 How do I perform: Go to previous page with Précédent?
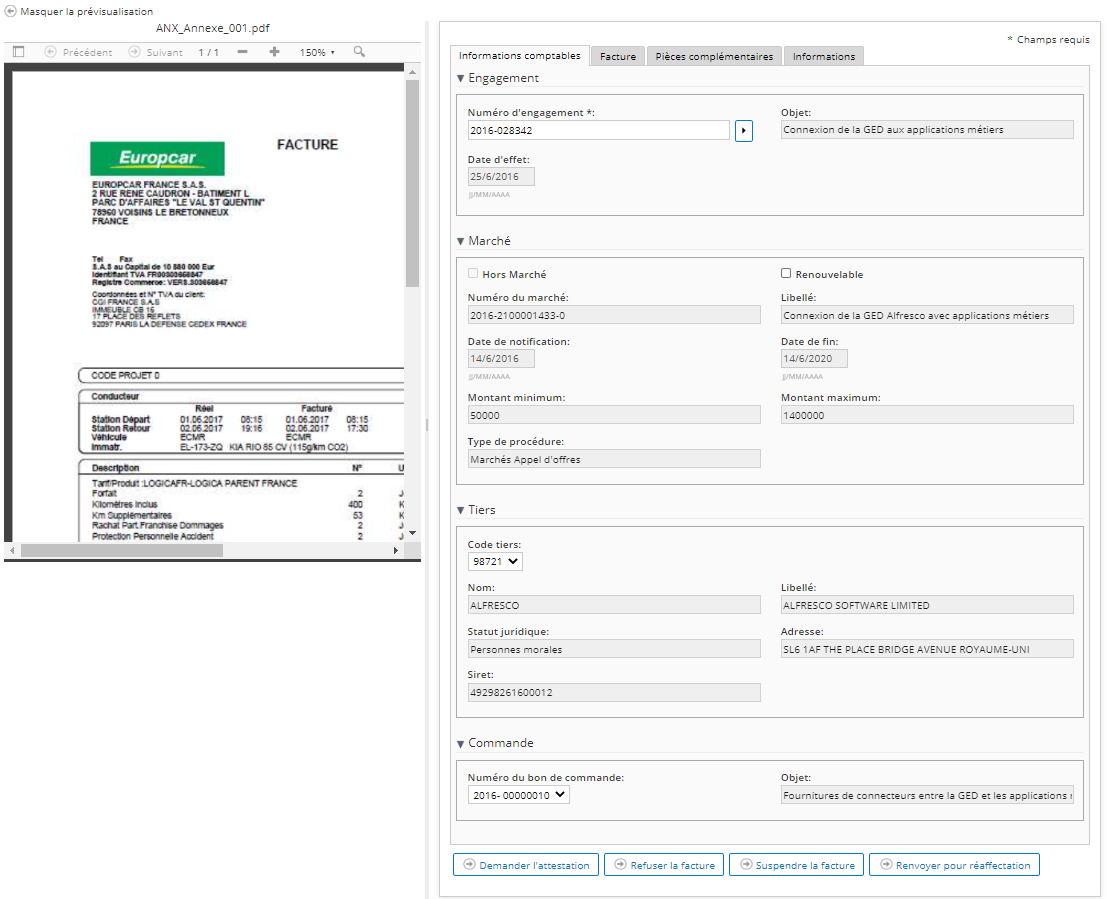point(78,52)
